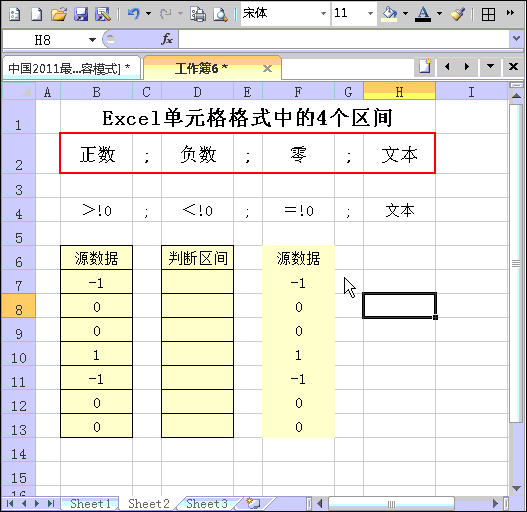Click the Print icon

[198, 14]
